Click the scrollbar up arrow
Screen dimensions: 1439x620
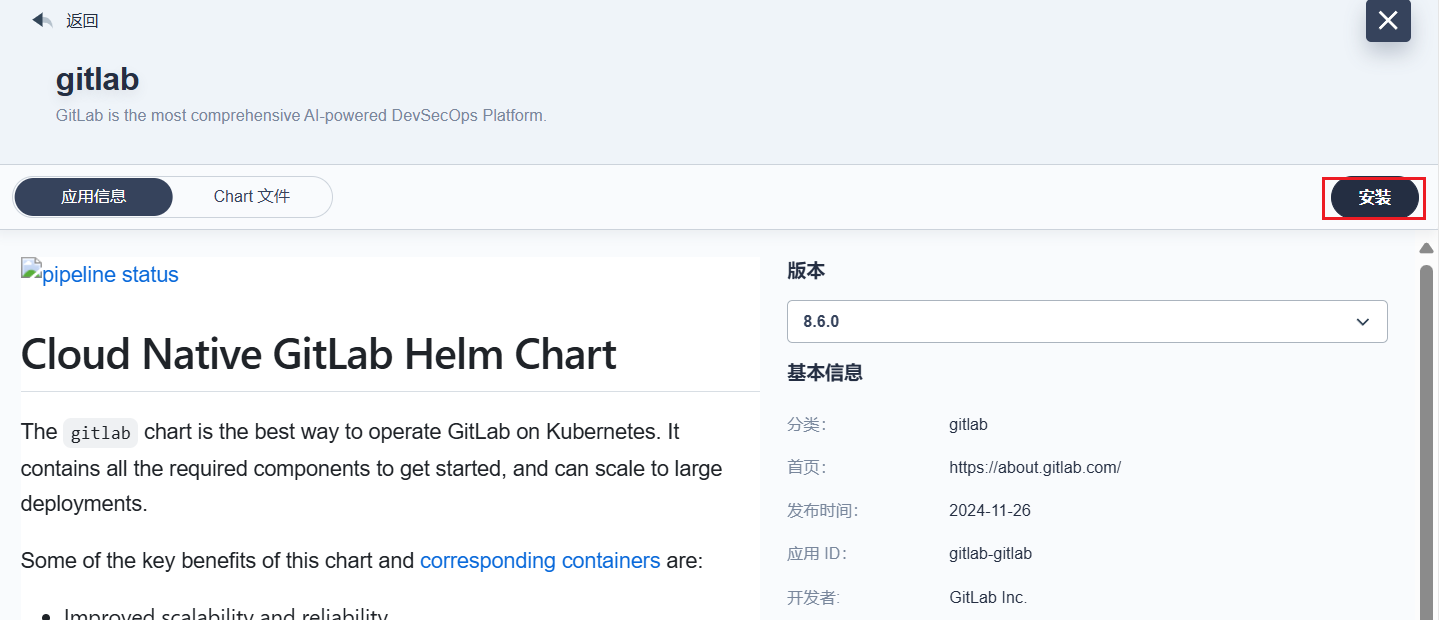click(x=1427, y=248)
